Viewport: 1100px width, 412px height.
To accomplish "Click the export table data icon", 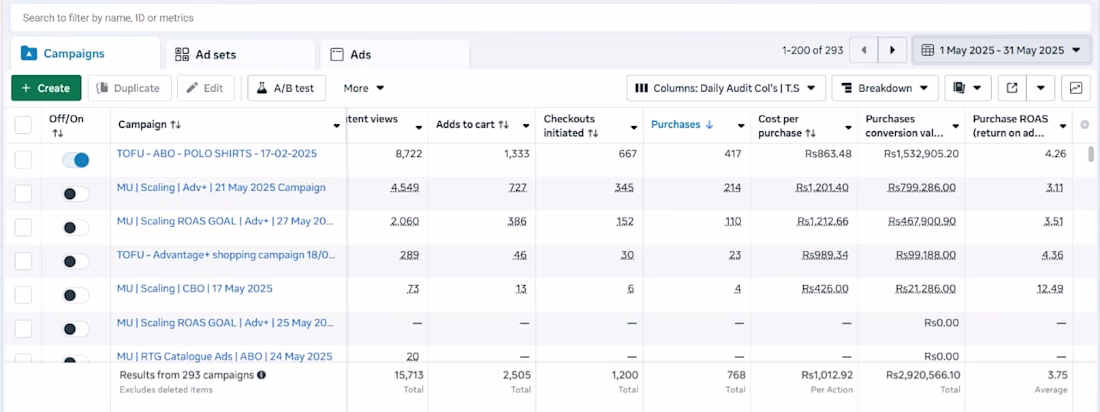I will coord(1012,88).
